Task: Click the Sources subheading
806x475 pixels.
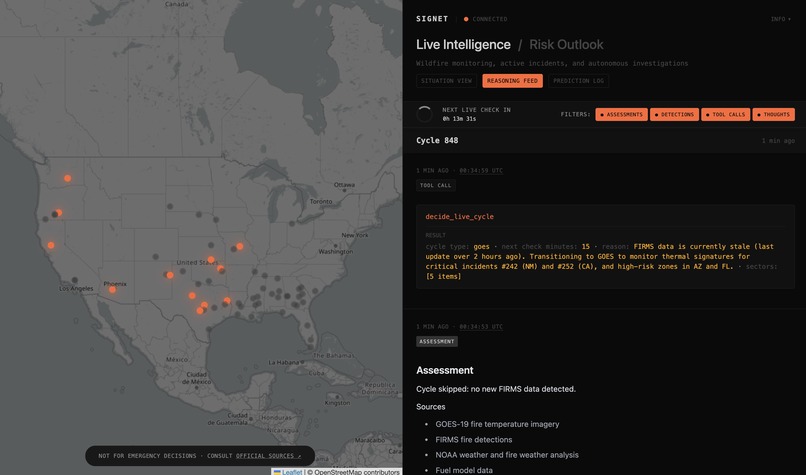Action: 430,407
